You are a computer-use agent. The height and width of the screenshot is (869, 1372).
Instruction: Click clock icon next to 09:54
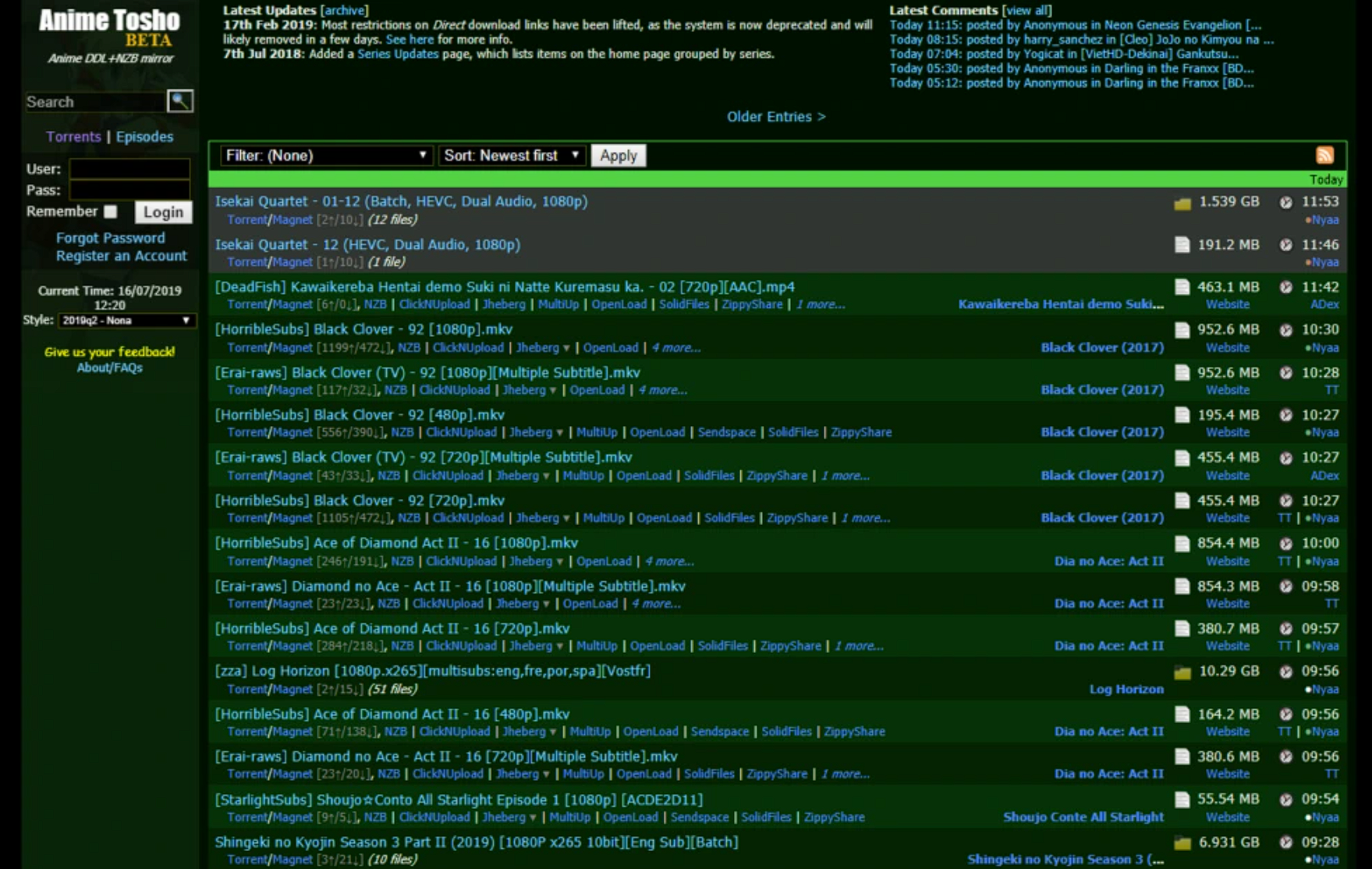pos(1285,800)
